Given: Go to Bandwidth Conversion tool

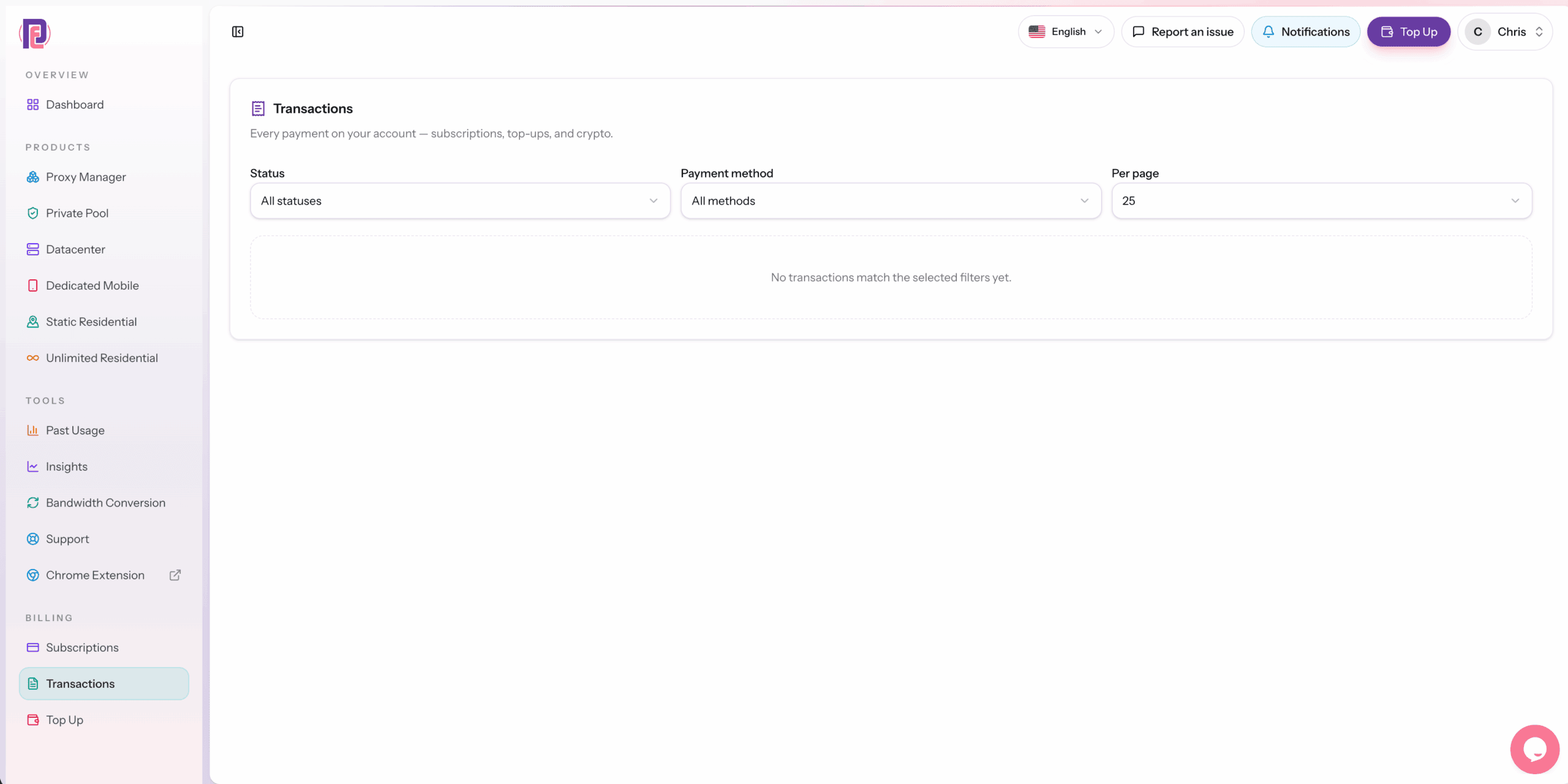Looking at the screenshot, I should point(104,503).
